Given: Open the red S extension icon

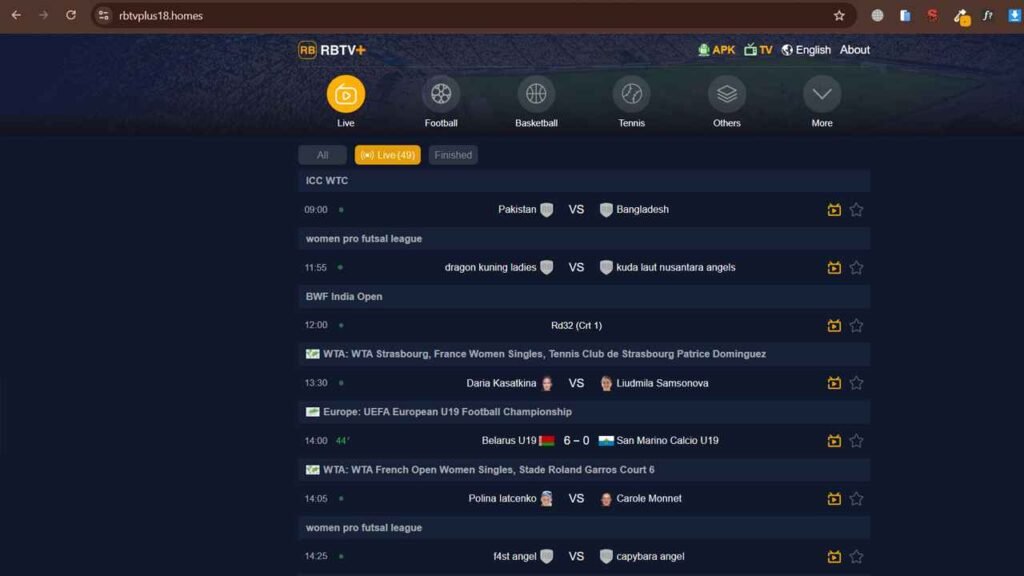Looking at the screenshot, I should pos(932,16).
